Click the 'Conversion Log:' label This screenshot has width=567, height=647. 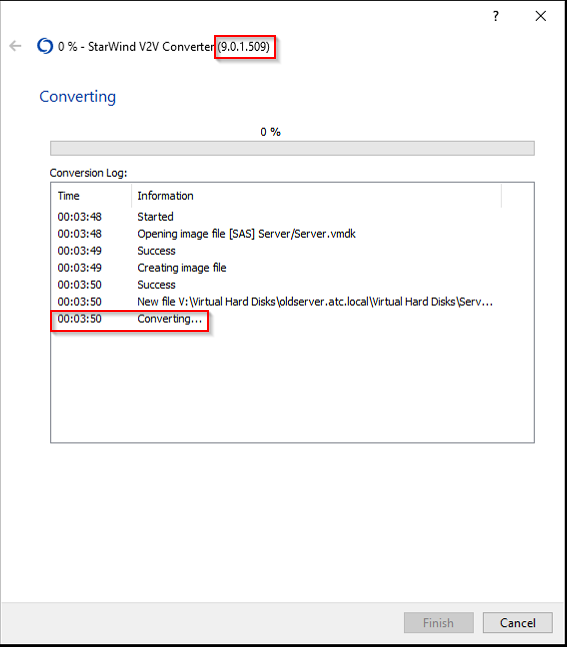88,173
